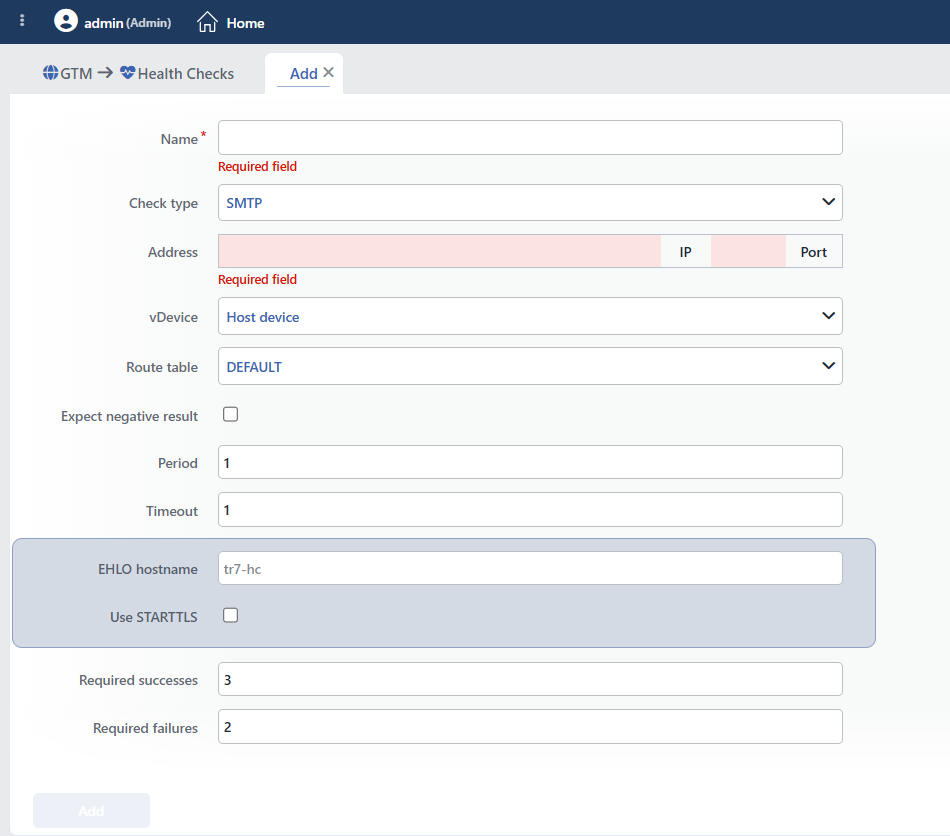This screenshot has height=836, width=950.
Task: Click the 'Required successes' label
Action: tap(138, 680)
